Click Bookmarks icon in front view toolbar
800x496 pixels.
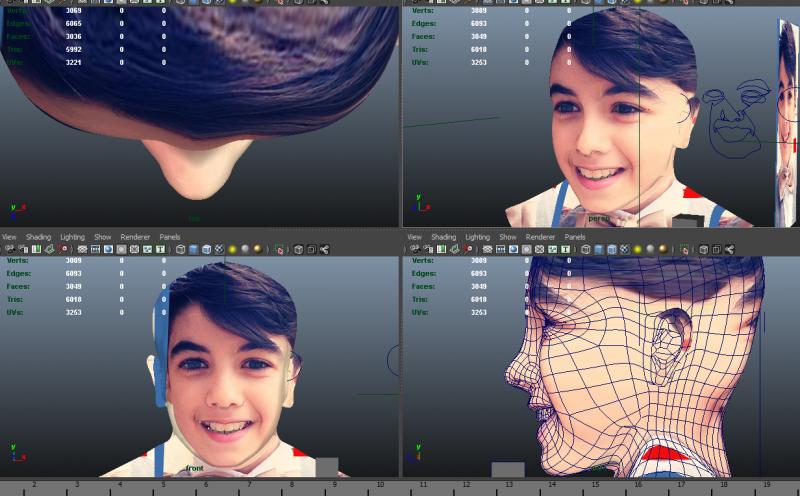(36, 249)
